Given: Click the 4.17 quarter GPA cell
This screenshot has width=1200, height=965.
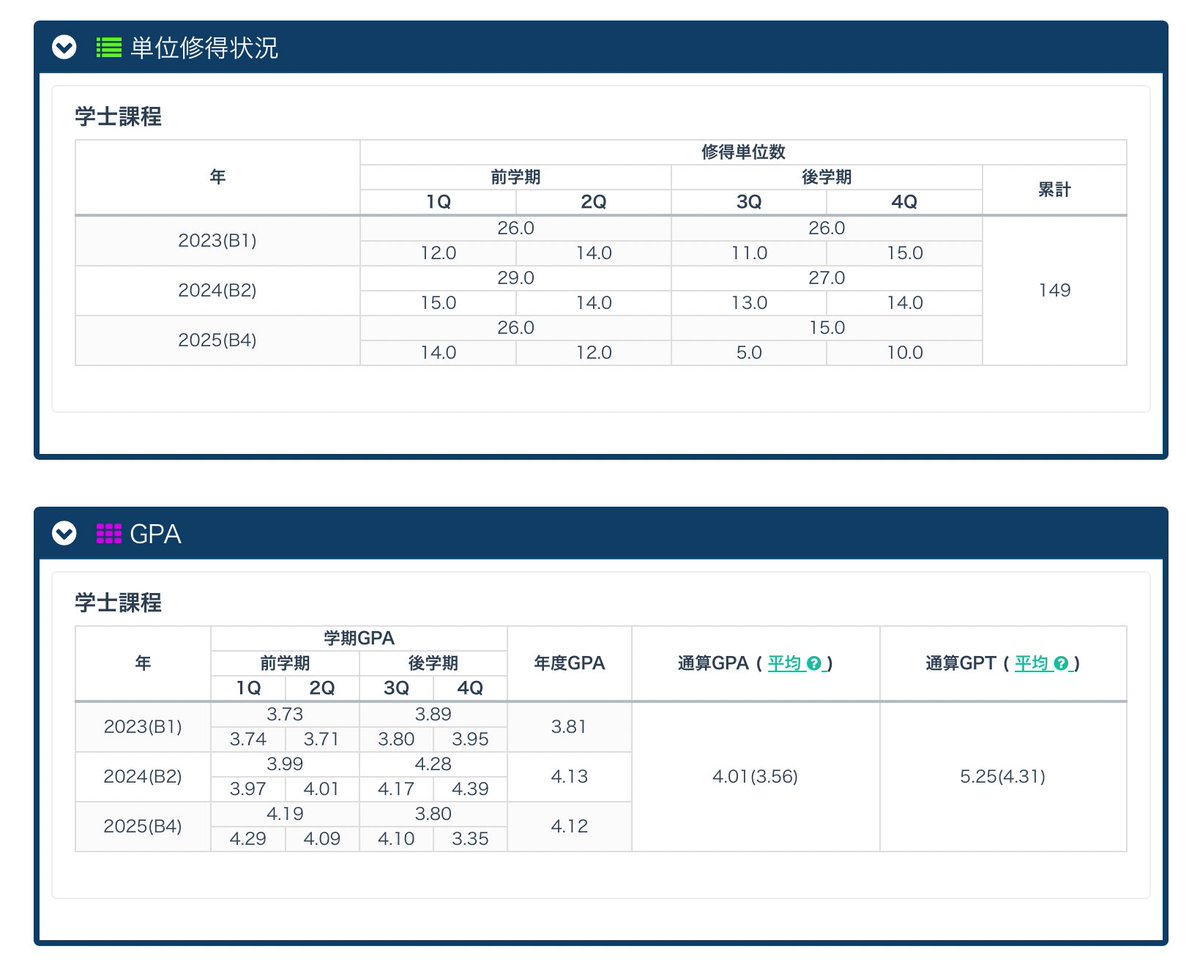Looking at the screenshot, I should (x=396, y=789).
